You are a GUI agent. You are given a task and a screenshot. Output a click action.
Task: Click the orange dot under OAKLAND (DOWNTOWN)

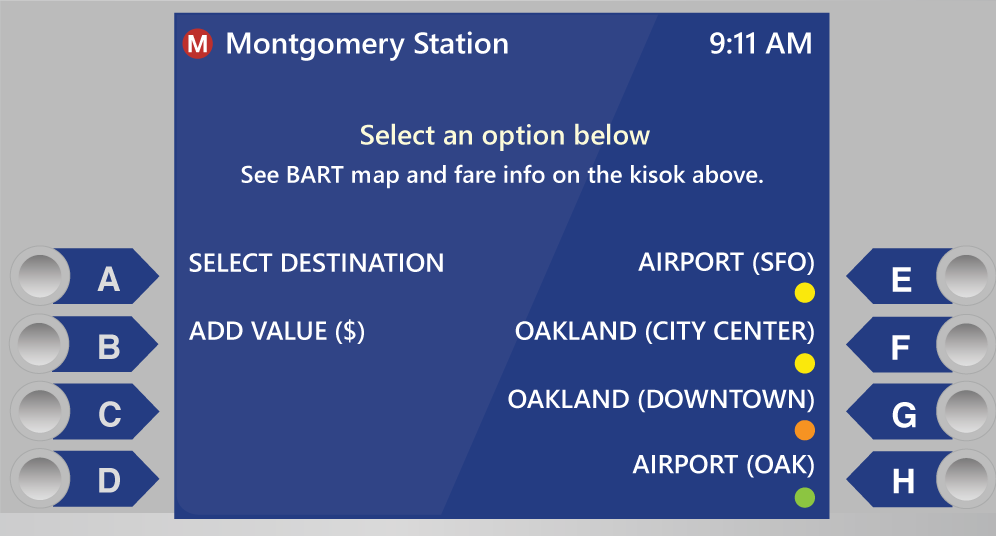coord(805,430)
